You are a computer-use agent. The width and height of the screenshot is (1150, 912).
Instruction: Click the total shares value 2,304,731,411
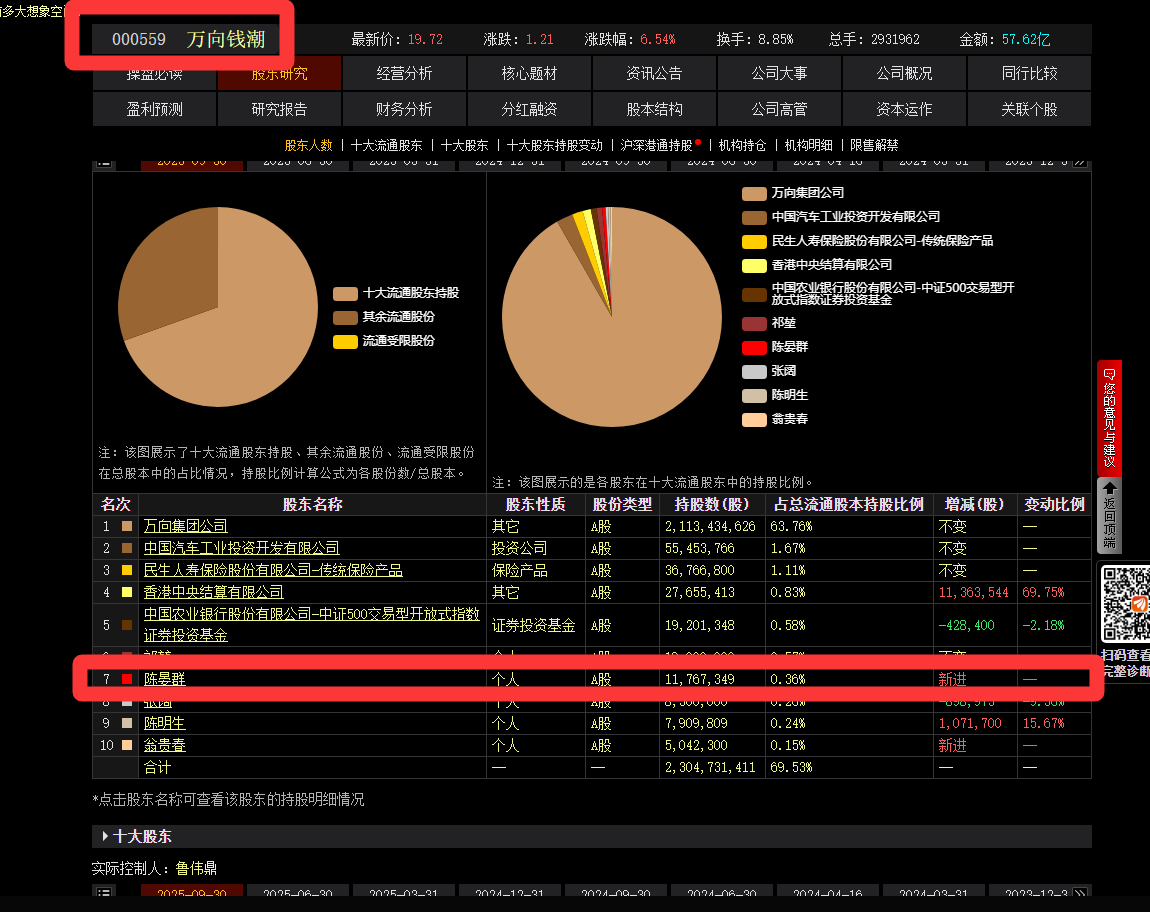coord(710,767)
